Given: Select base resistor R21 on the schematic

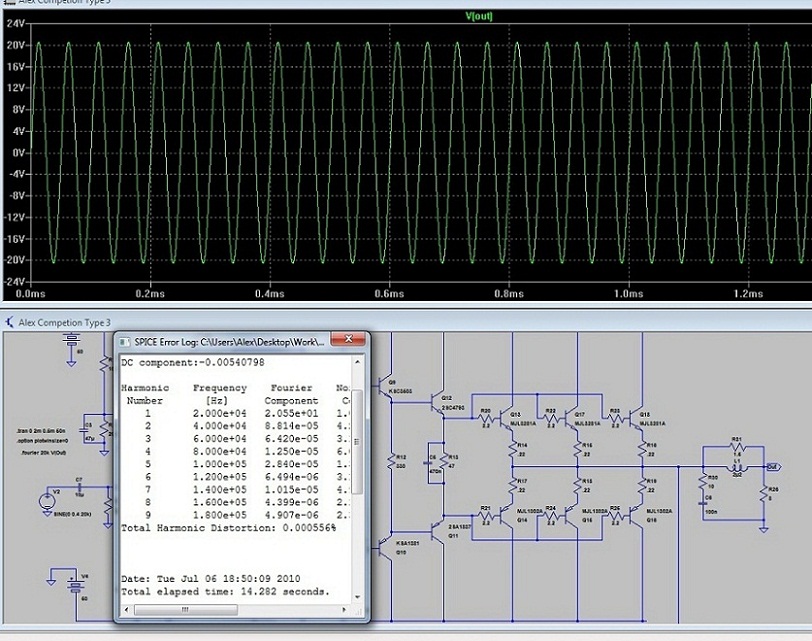Looking at the screenshot, I should click(x=485, y=515).
